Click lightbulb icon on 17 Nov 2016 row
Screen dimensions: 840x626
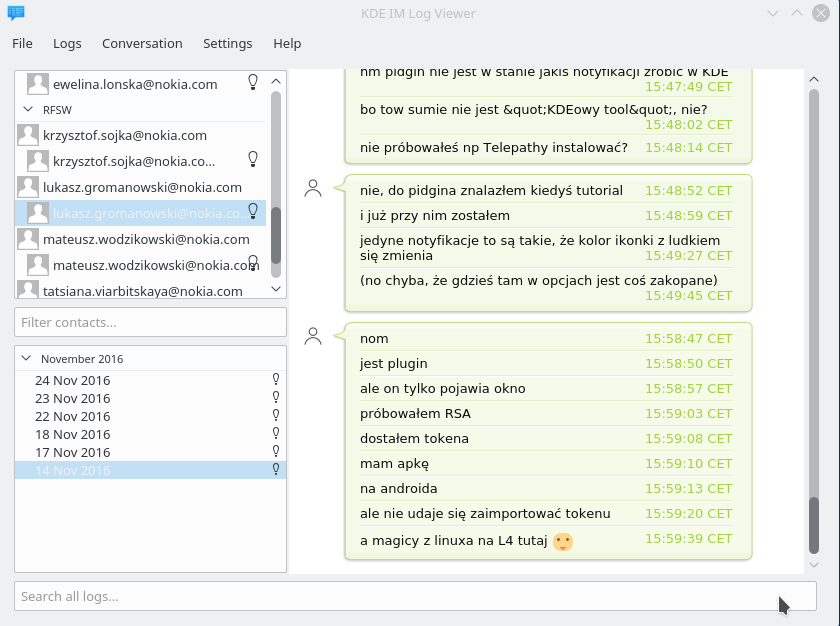click(276, 451)
